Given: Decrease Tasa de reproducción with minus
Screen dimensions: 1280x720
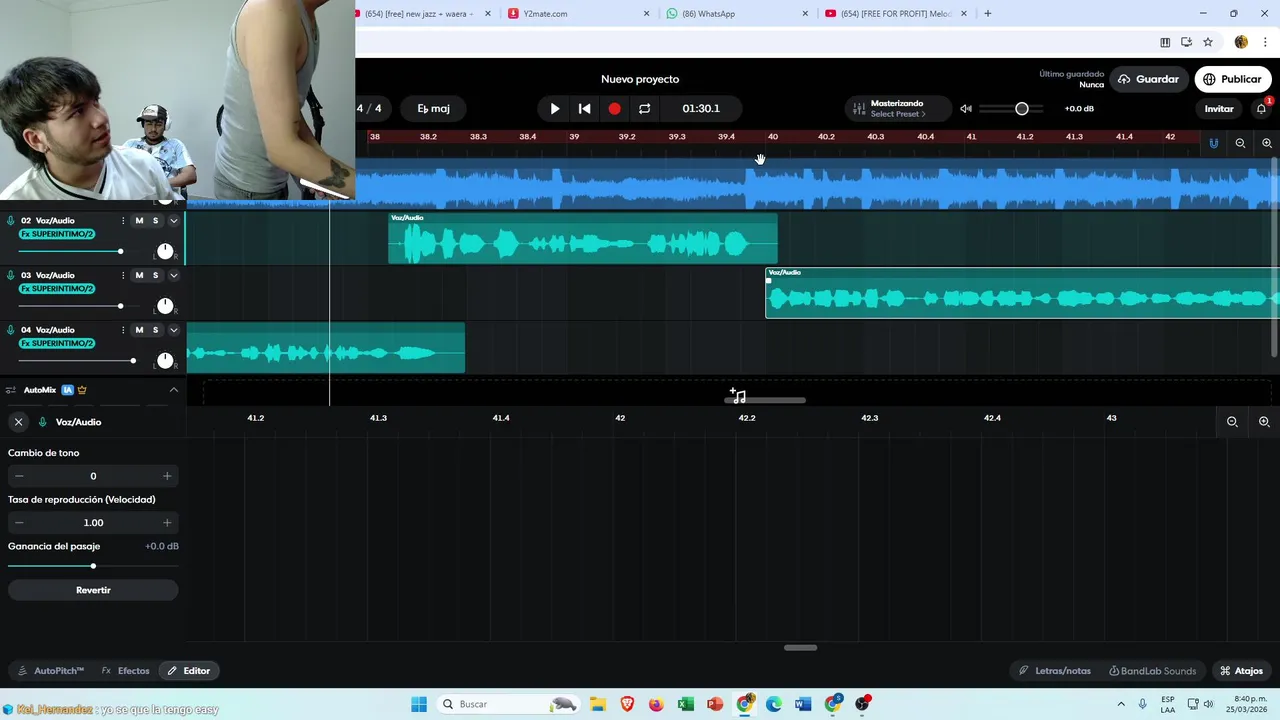Looking at the screenshot, I should point(19,522).
